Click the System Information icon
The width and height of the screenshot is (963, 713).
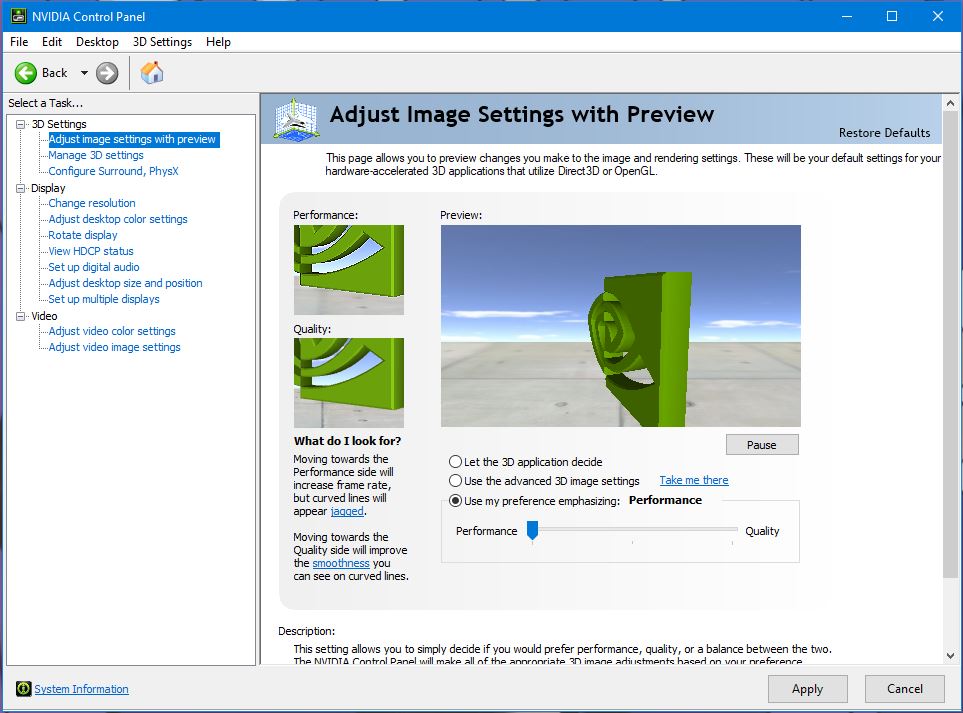[23, 689]
